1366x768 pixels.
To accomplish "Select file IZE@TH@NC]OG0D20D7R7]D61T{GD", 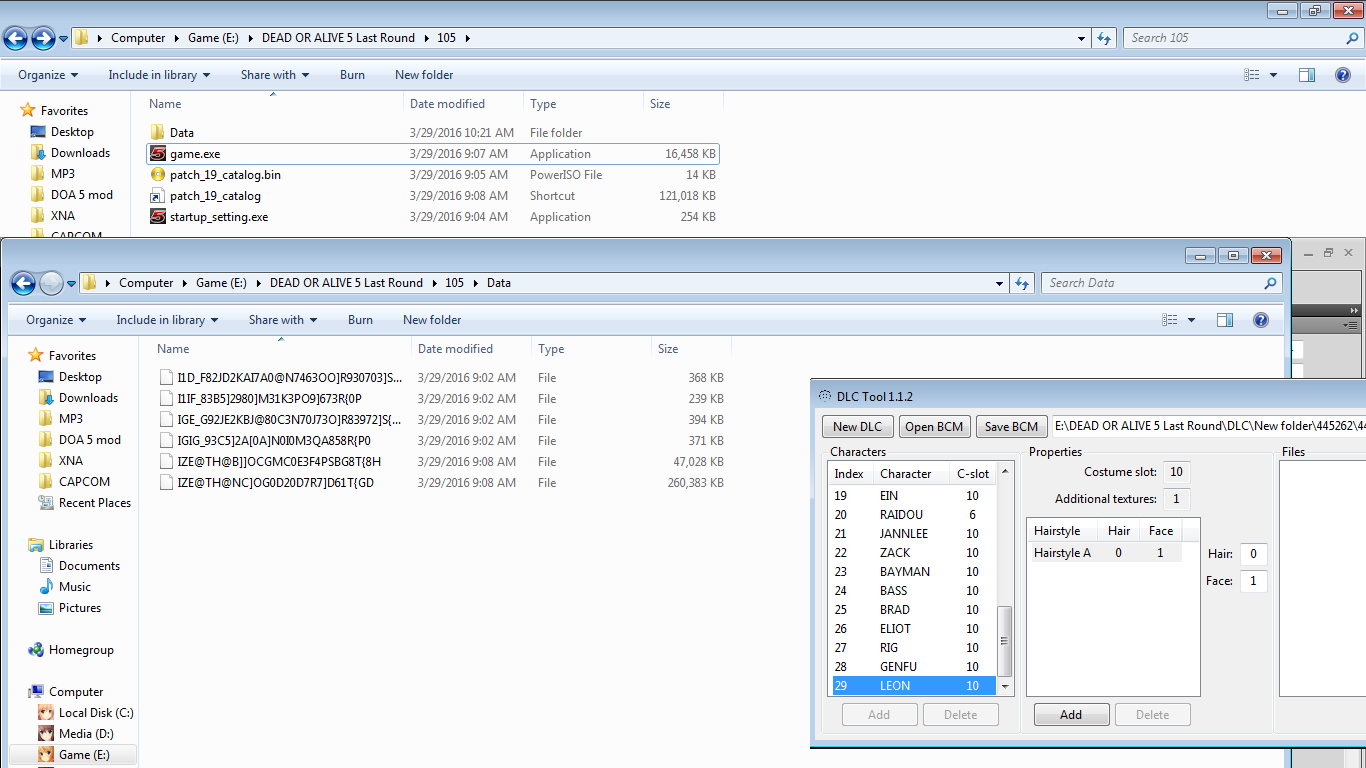I will pos(276,483).
